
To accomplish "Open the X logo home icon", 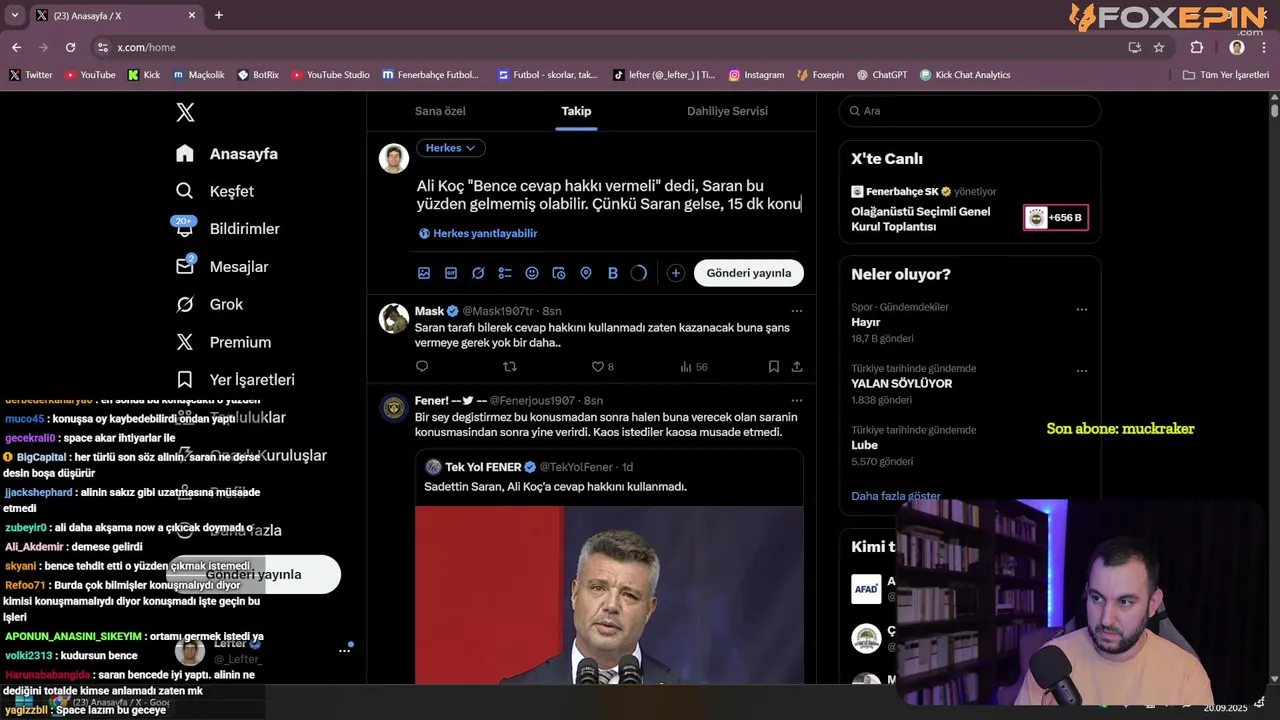I will [x=185, y=112].
